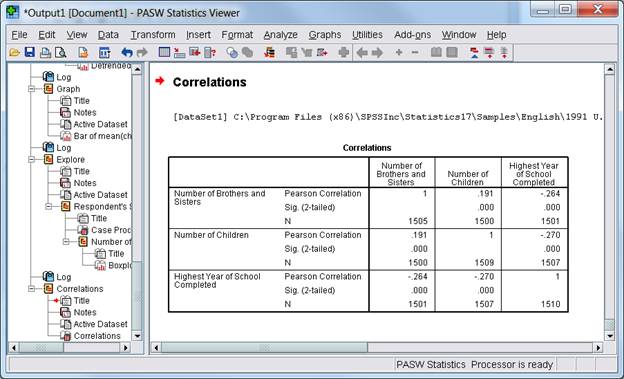Click down arrow of outline scrollbar
This screenshot has height=379, width=624.
click(137, 336)
